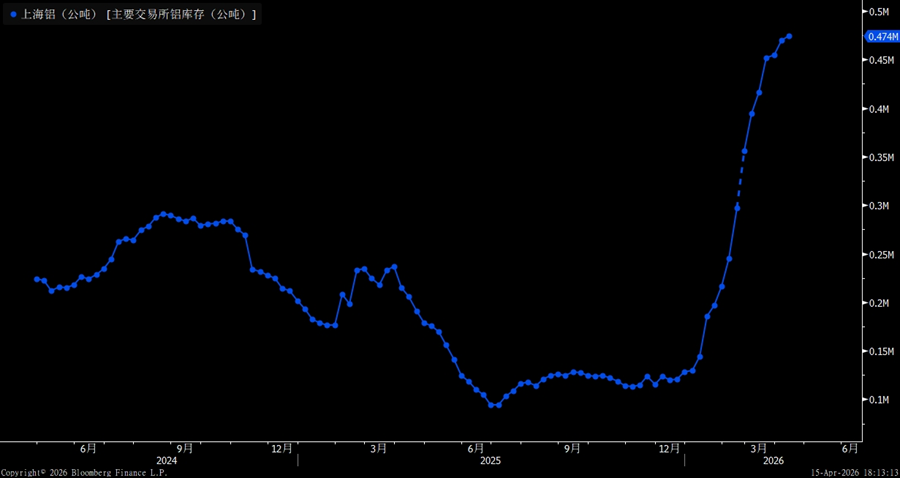Screen dimensions: 900x478
Task: Click the 9月 label above 2024
Action: click(185, 448)
